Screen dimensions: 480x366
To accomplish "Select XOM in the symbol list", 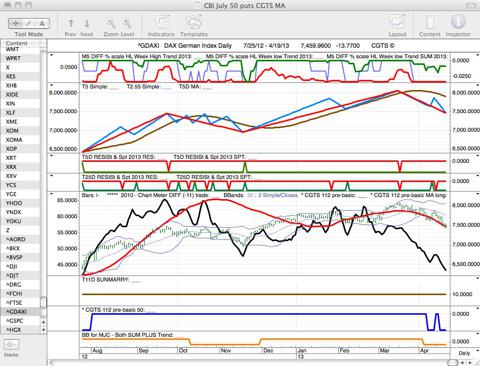I will coord(21,131).
